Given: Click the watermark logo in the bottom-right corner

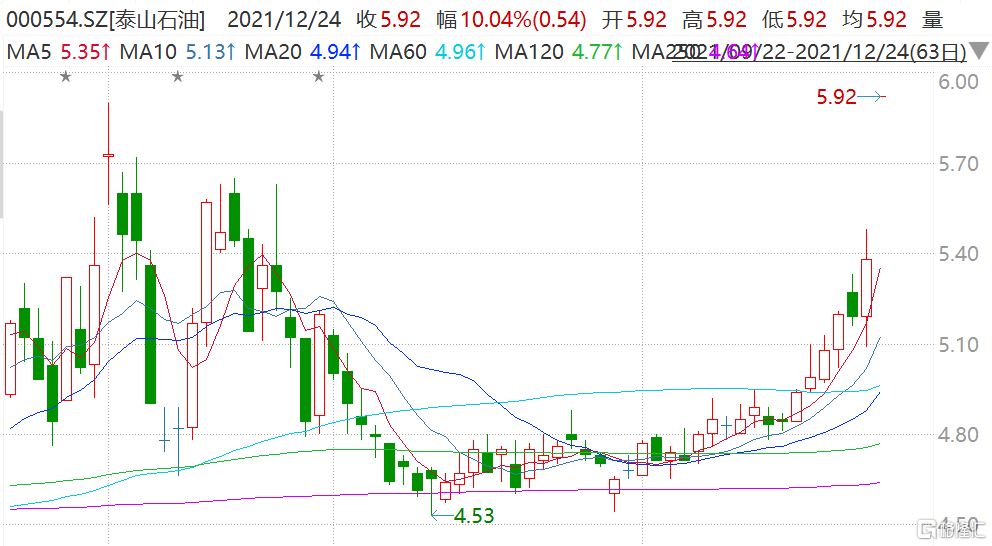Looking at the screenshot, I should click(x=951, y=527).
